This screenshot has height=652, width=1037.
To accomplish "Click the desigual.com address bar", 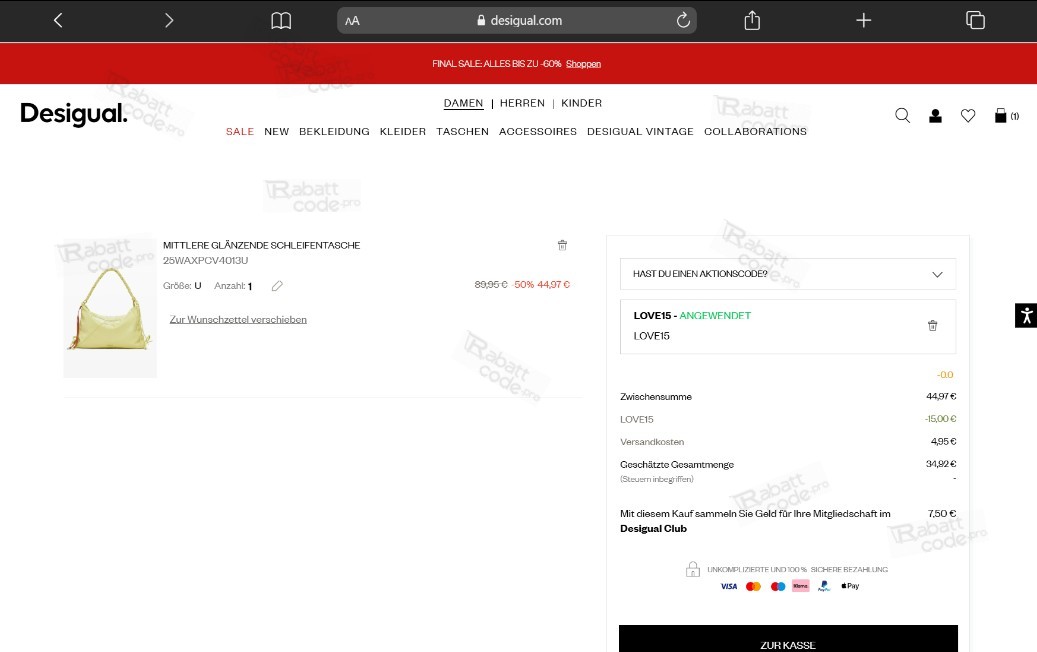I will pyautogui.click(x=517, y=20).
